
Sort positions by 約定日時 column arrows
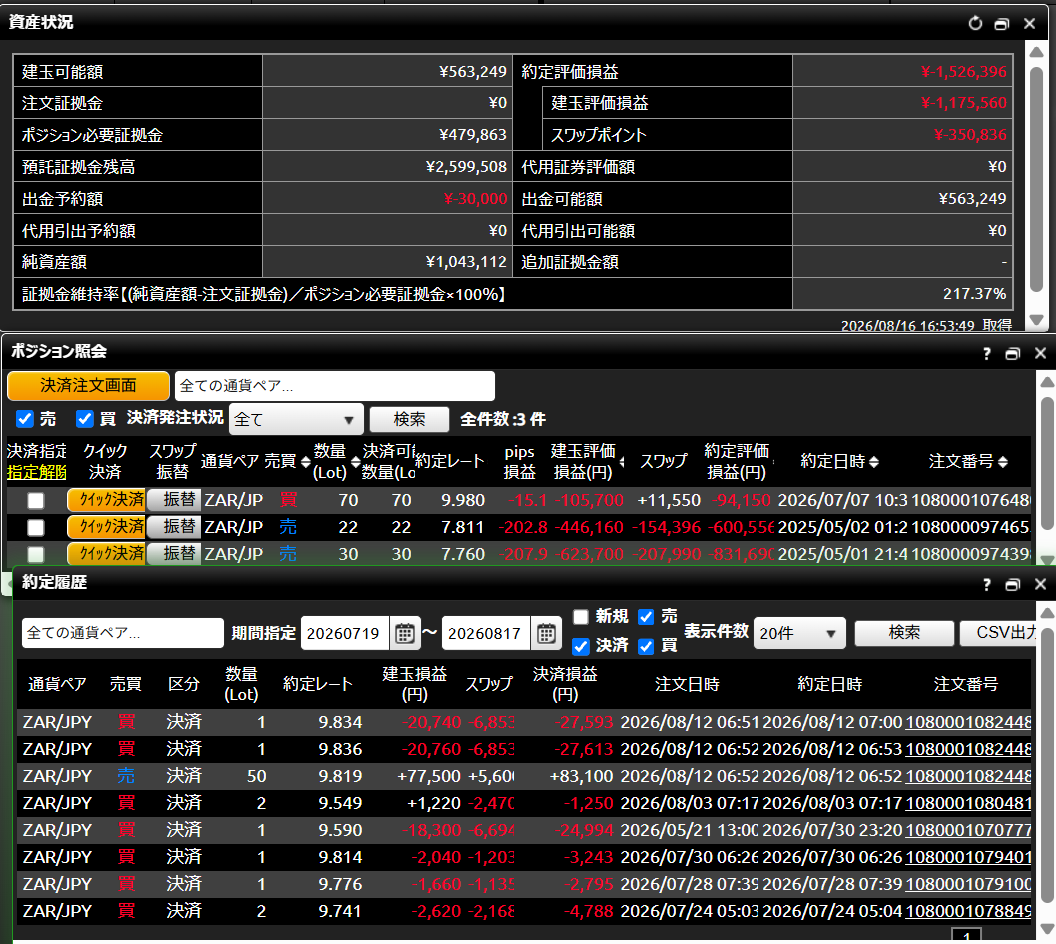pyautogui.click(x=874, y=462)
